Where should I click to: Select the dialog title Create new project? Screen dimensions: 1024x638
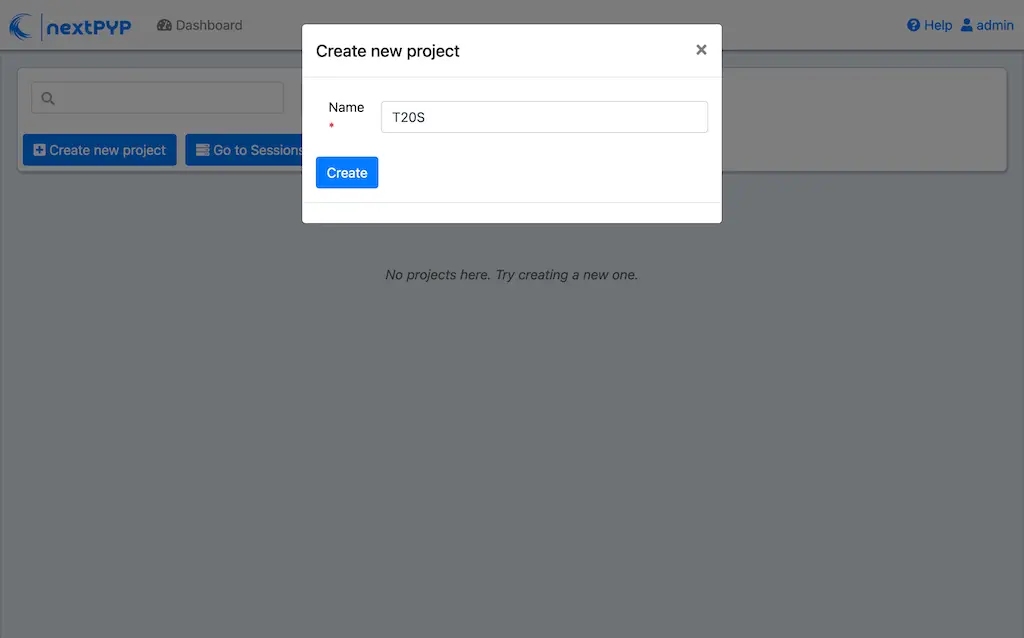coord(388,50)
